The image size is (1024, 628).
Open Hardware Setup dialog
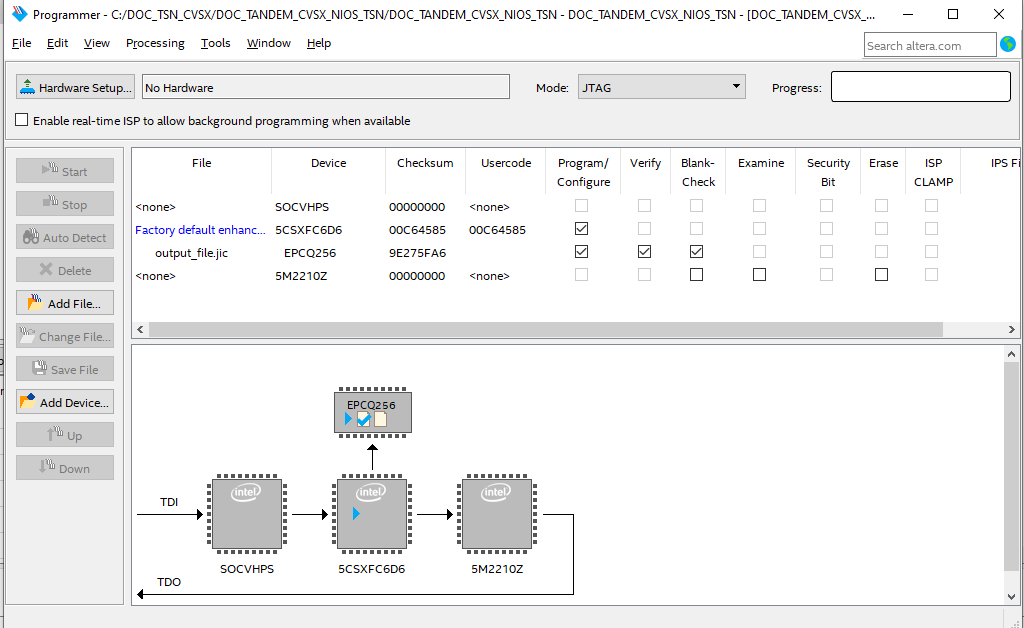click(x=75, y=87)
